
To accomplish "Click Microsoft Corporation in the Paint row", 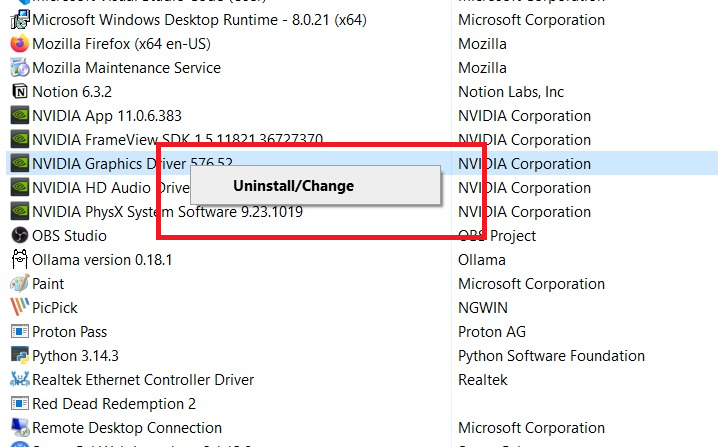I will point(532,283).
